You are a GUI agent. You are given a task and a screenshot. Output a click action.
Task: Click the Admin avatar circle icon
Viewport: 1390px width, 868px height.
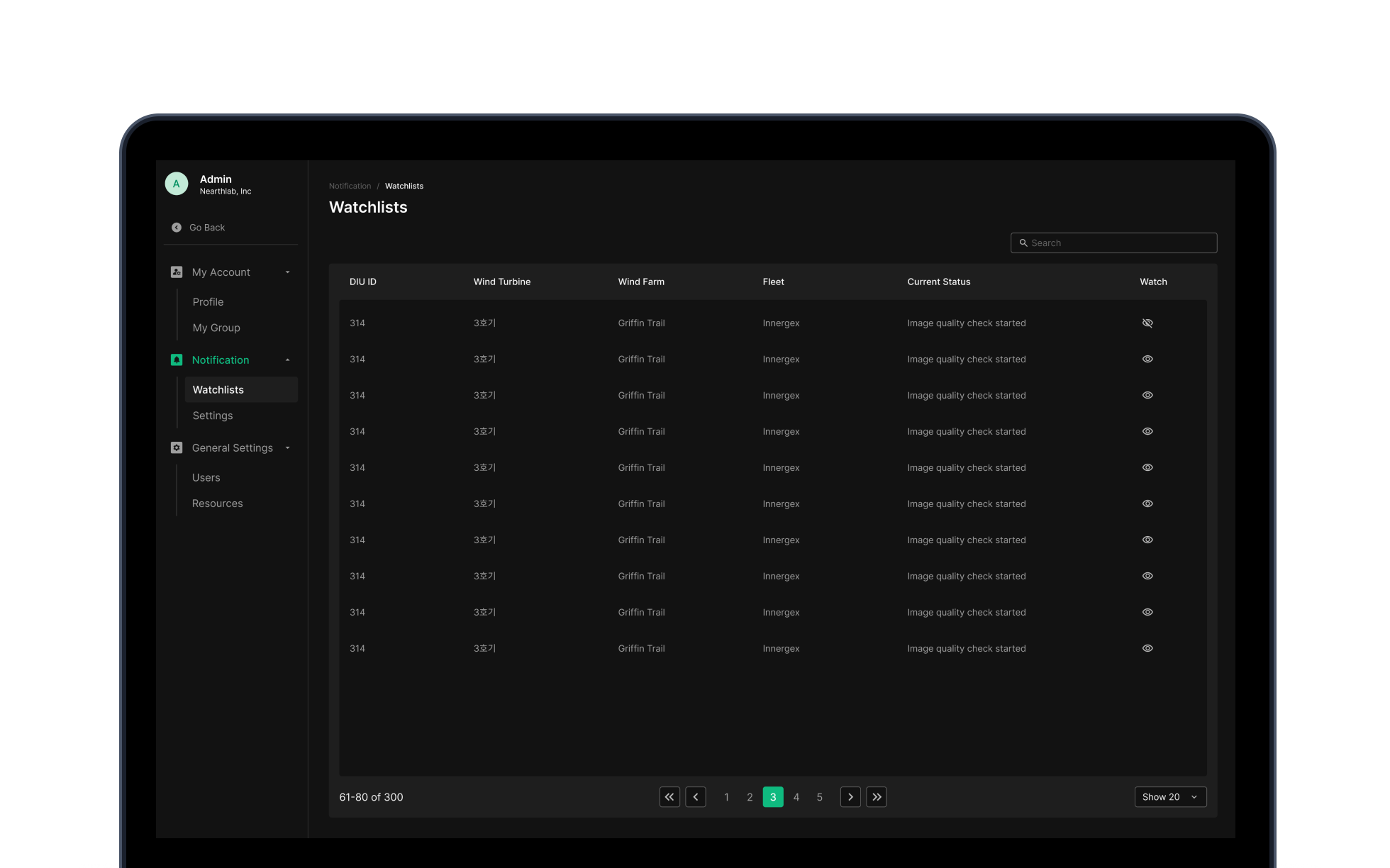176,183
